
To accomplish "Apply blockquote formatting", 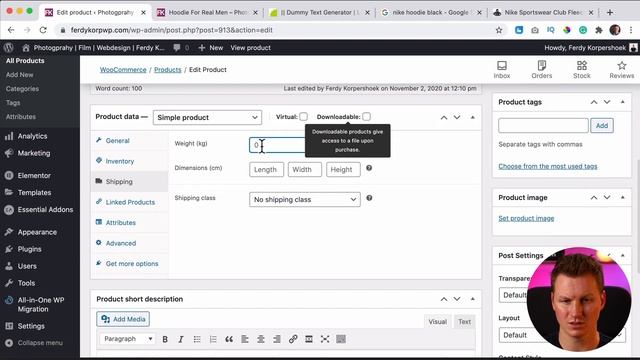I will point(229,339).
